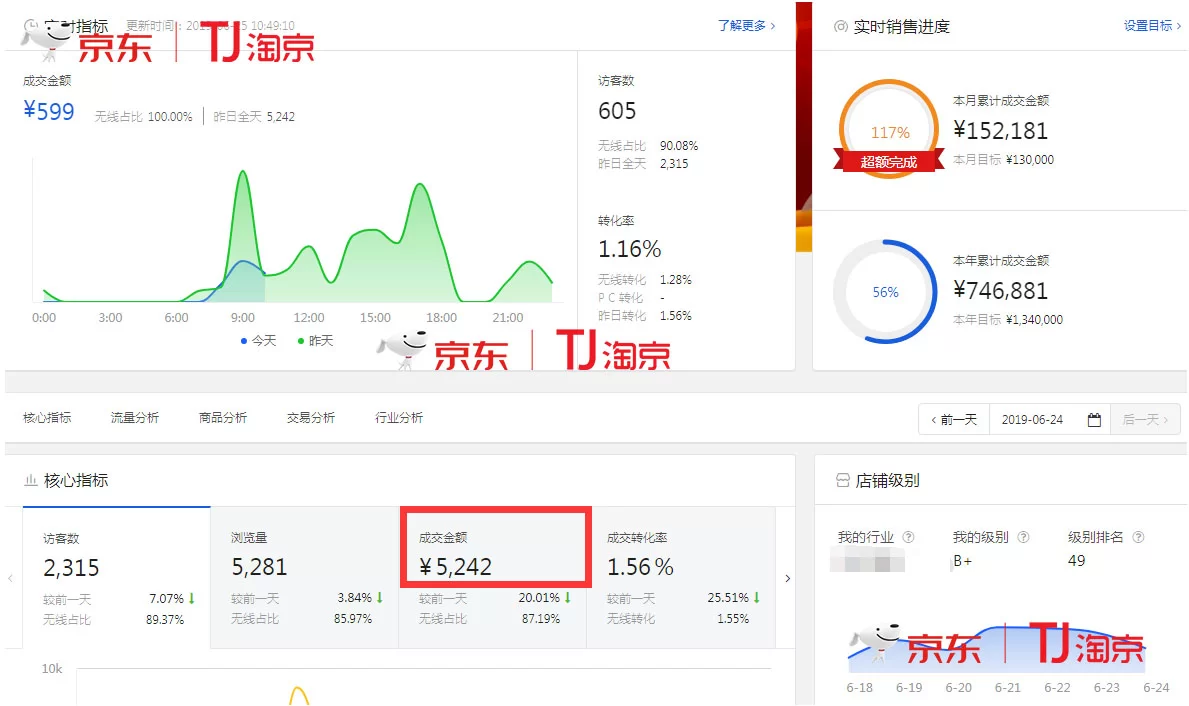Click the 实时销售进度 target icon

tap(841, 27)
